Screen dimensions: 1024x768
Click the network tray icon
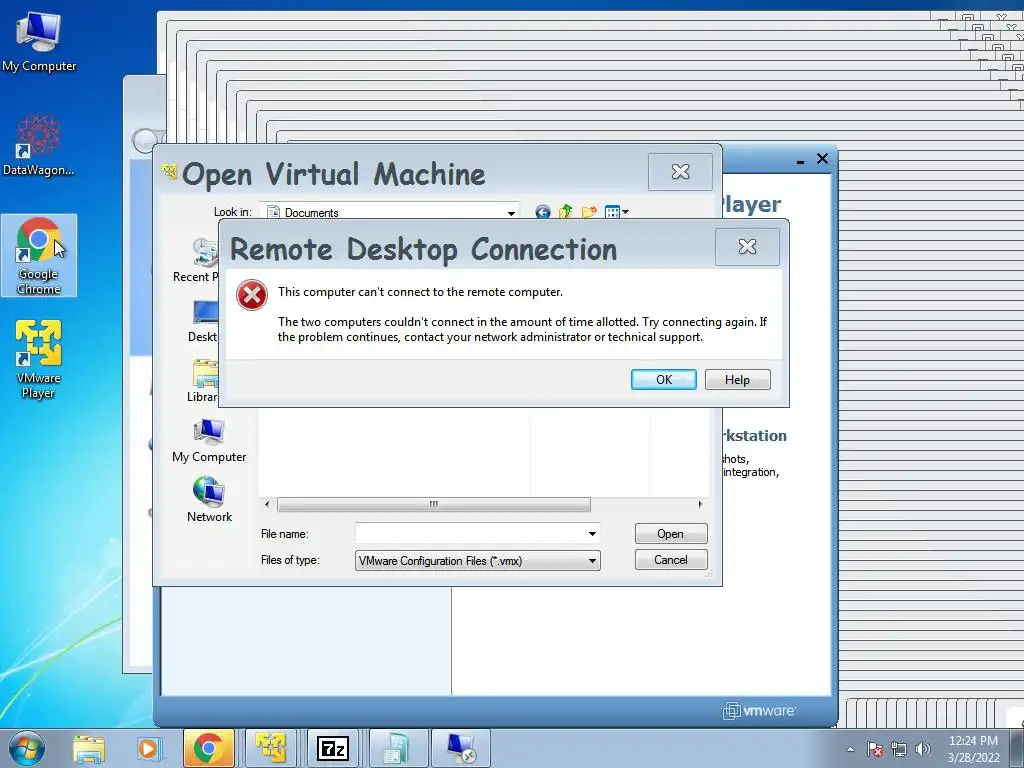[x=899, y=749]
